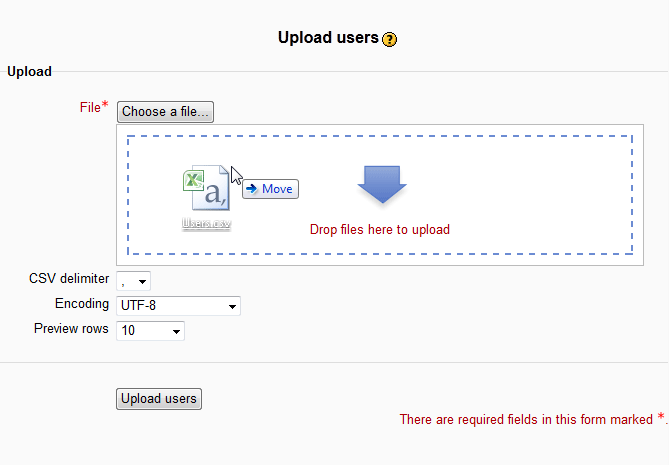Screen dimensions: 669x465
Task: Click the Move label in drag tooltip
Action: [x=277, y=189]
